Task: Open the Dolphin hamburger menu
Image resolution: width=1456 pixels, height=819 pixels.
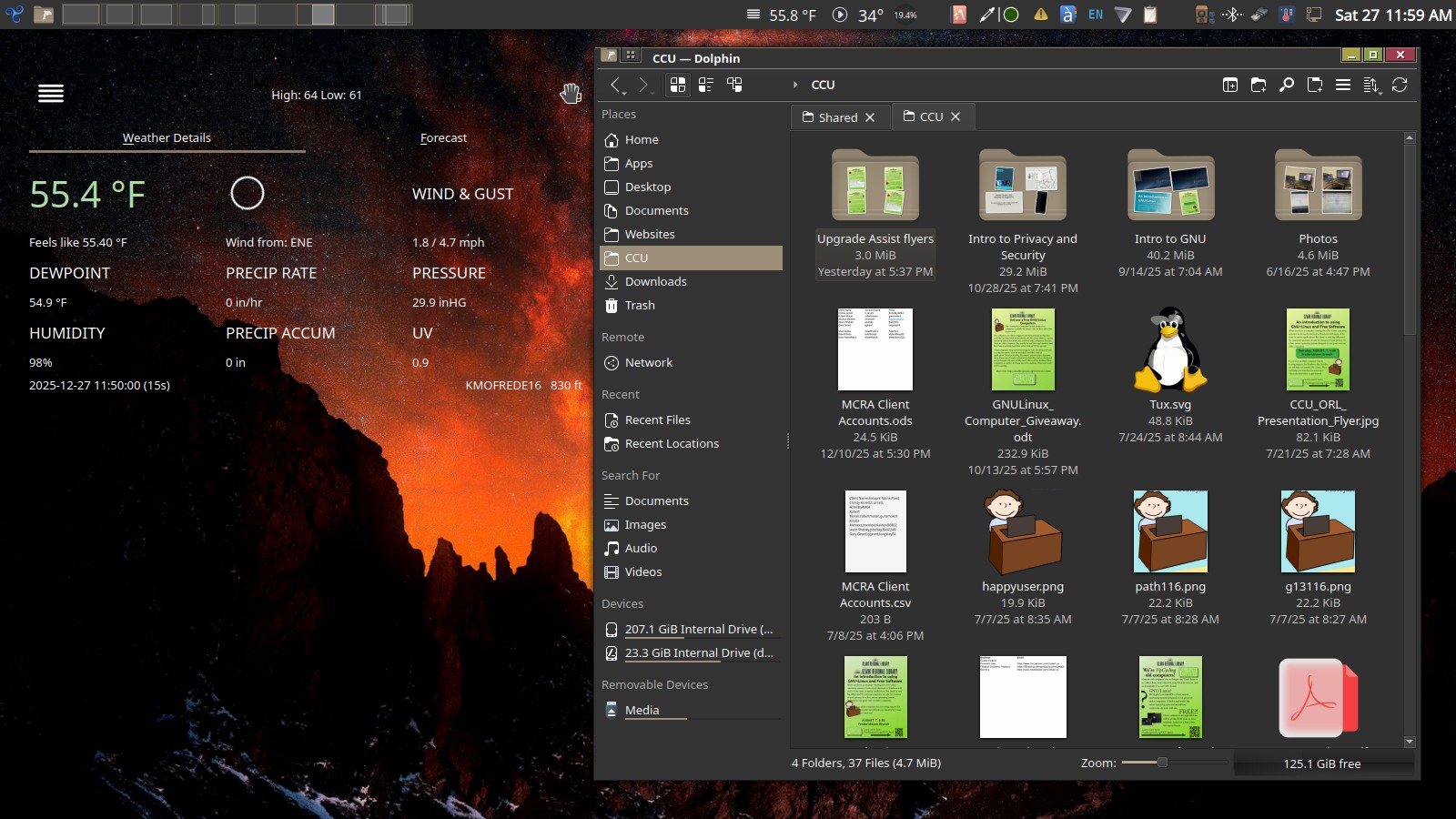Action: [1343, 85]
